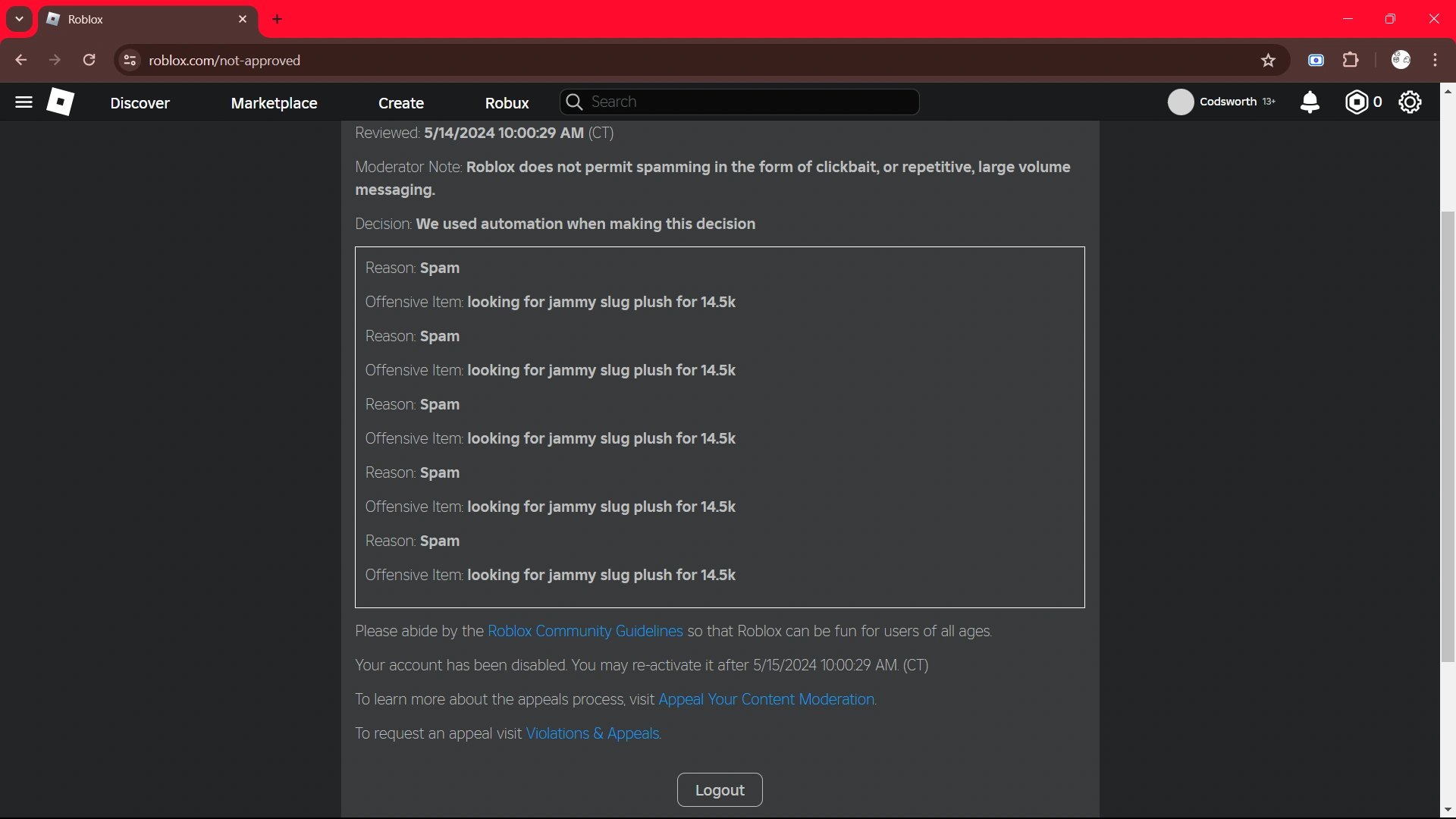Viewport: 1456px width, 819px height.
Task: Open the Chrome three-dot menu
Action: pyautogui.click(x=1436, y=61)
